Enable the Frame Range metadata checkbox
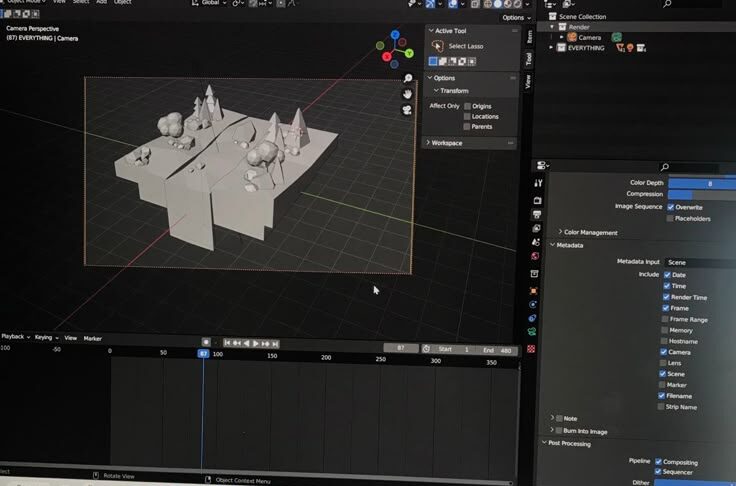Screen dimensions: 736x486 (x=661, y=319)
